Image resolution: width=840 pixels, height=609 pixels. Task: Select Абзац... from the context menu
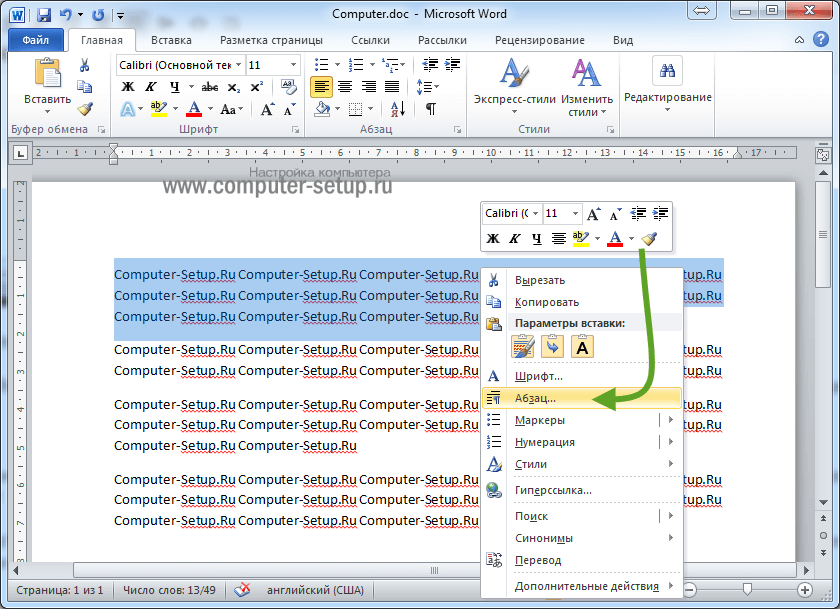coord(535,398)
